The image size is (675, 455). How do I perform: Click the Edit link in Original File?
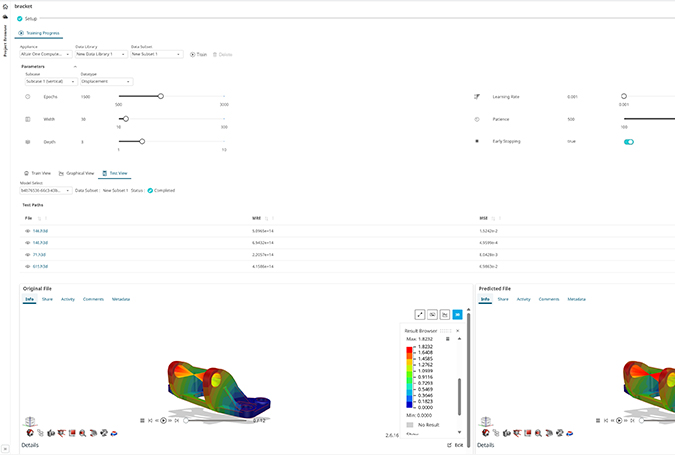455,445
